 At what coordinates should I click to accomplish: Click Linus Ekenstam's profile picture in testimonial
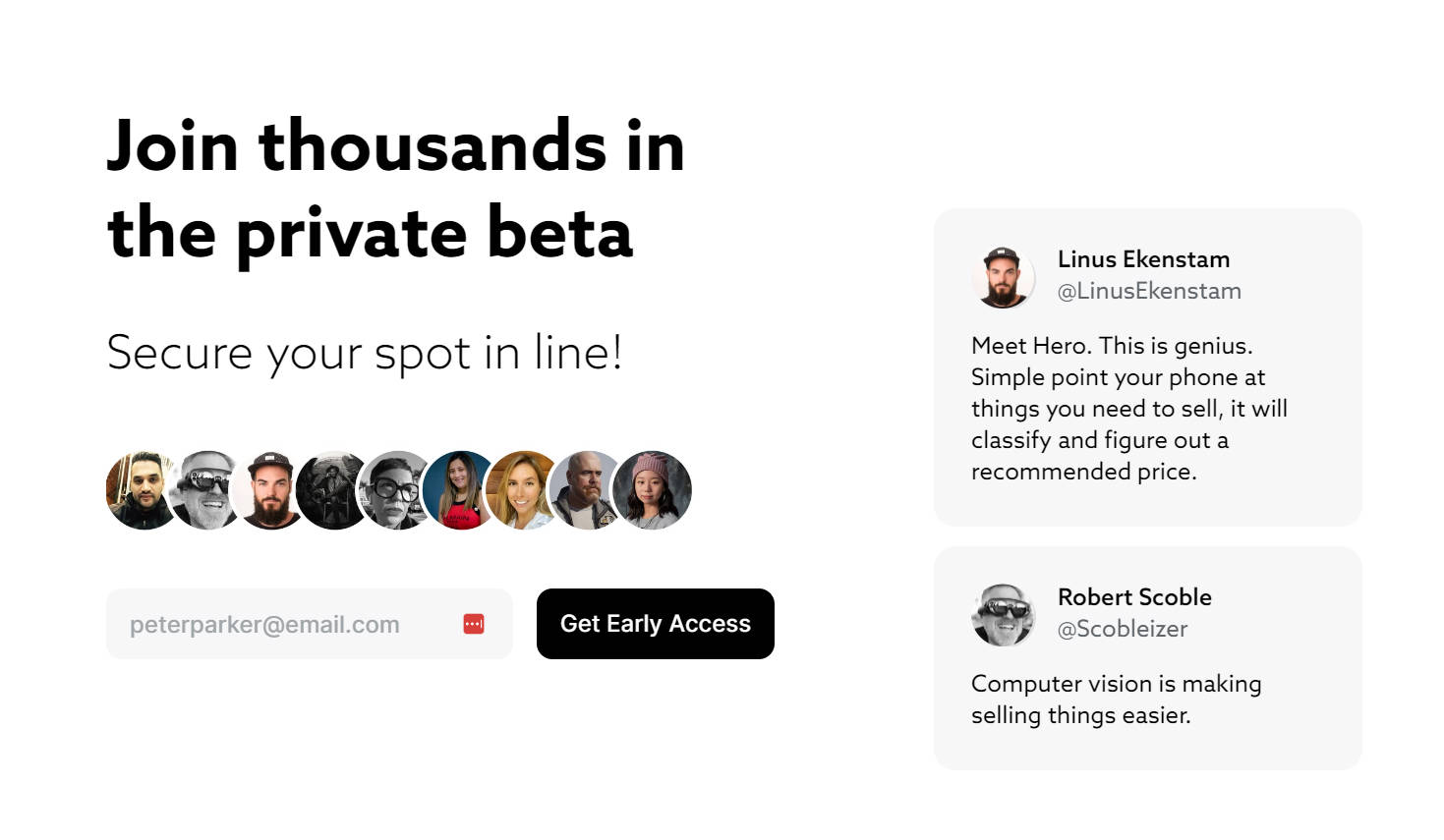coord(1003,277)
